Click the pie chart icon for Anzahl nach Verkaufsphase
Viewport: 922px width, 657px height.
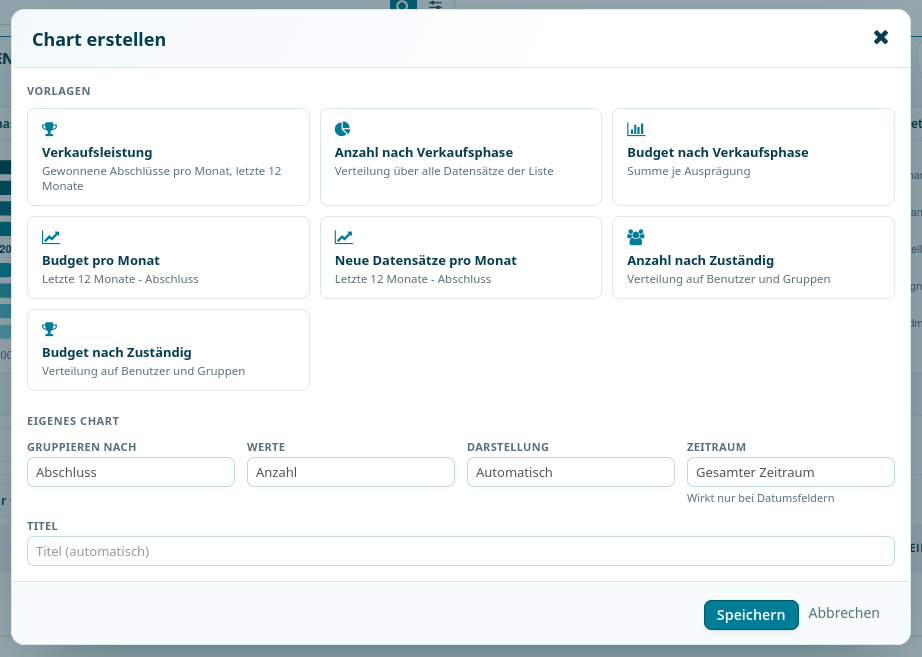[x=342, y=129]
